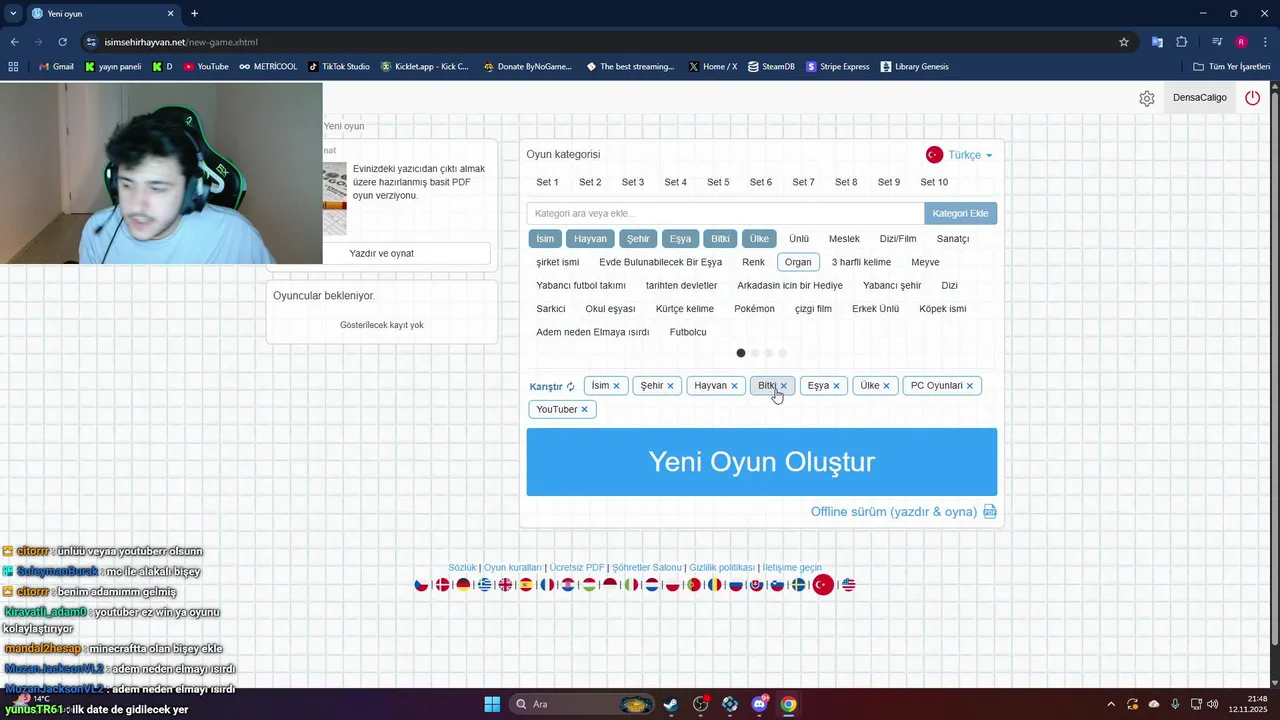
Task: Click the Yeni Oyun Oluştur button
Action: [762, 462]
